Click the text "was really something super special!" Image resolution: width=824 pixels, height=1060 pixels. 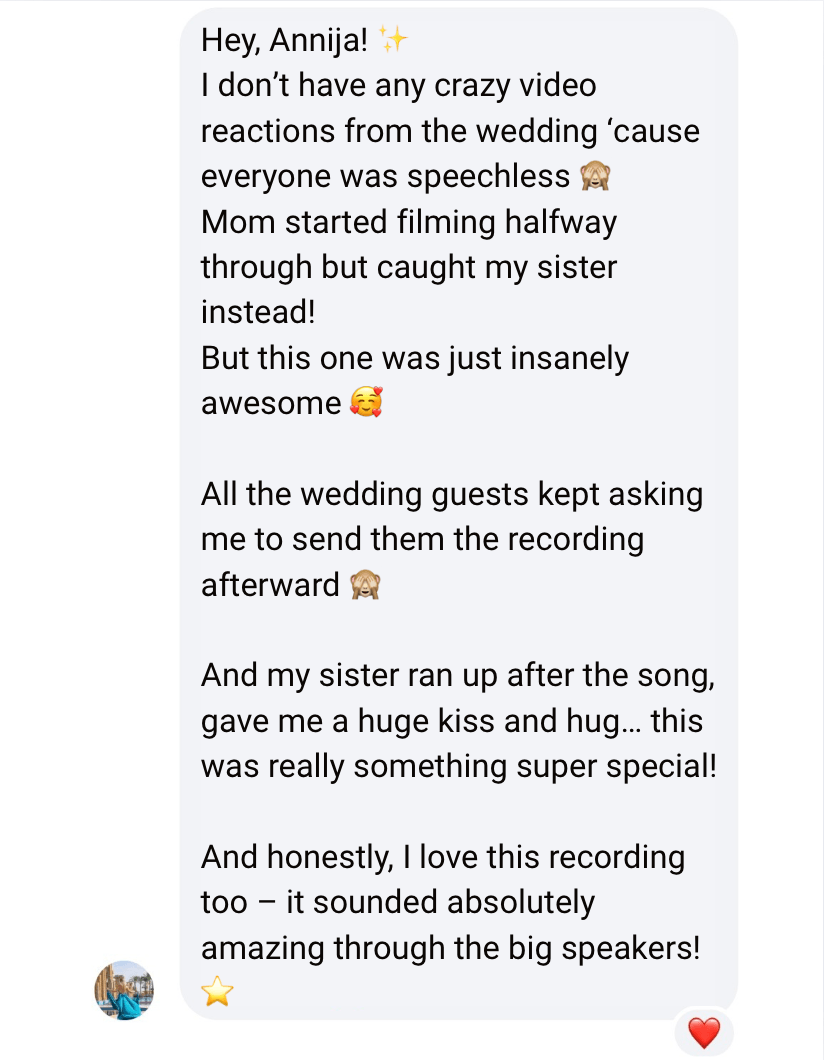[459, 766]
